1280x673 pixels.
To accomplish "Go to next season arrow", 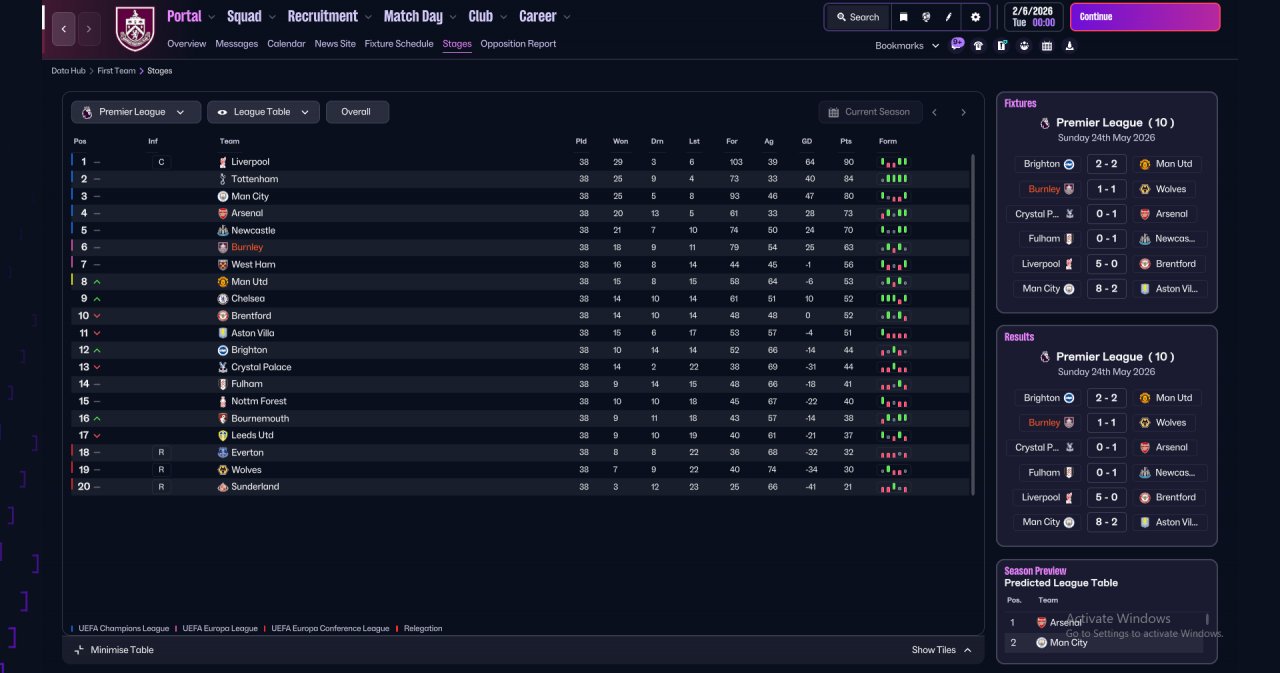I will 963,112.
